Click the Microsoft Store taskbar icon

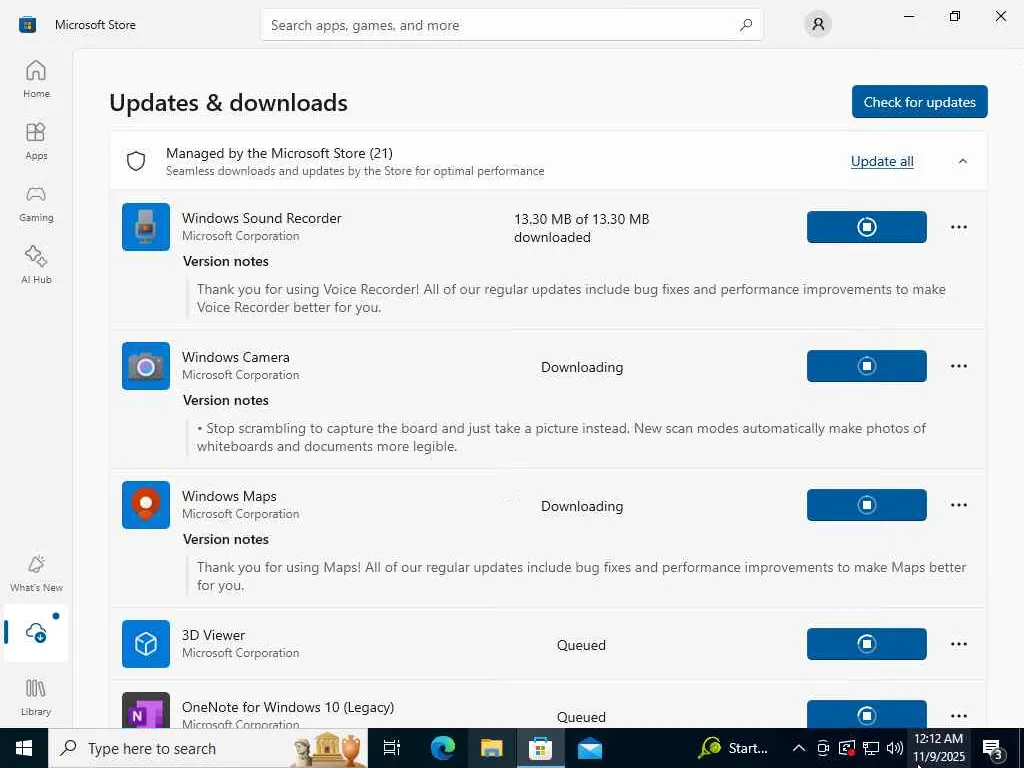tap(541, 748)
